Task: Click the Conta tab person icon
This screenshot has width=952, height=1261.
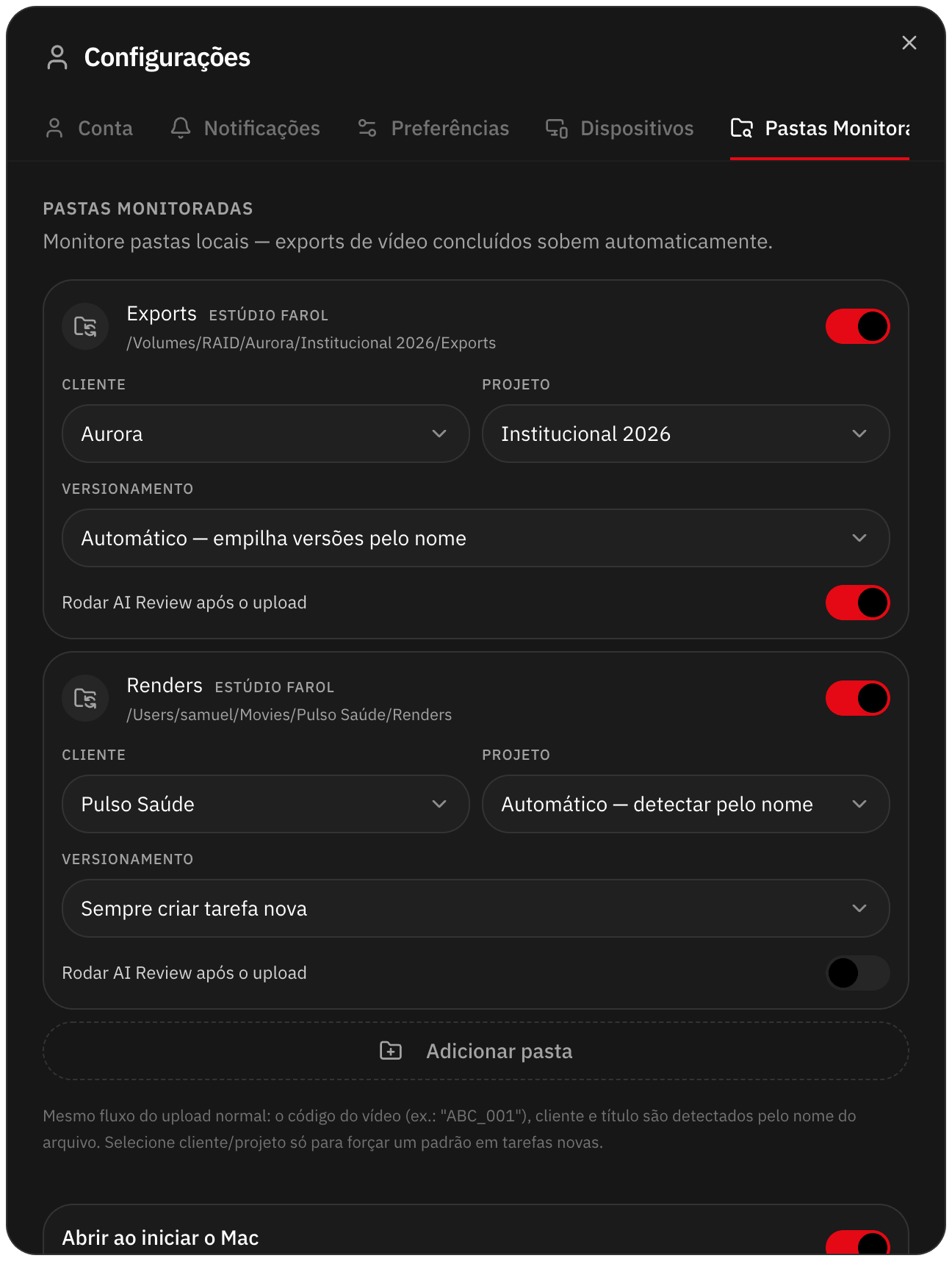Action: point(54,128)
